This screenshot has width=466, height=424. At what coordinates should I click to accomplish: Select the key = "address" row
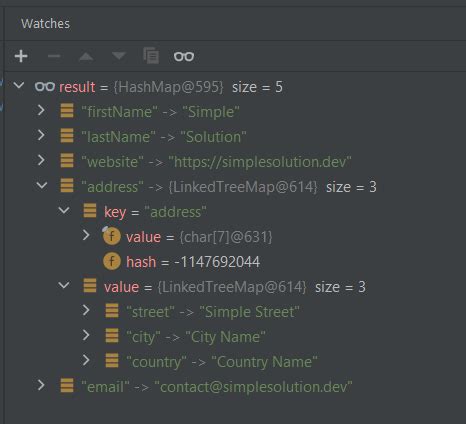pos(235,212)
